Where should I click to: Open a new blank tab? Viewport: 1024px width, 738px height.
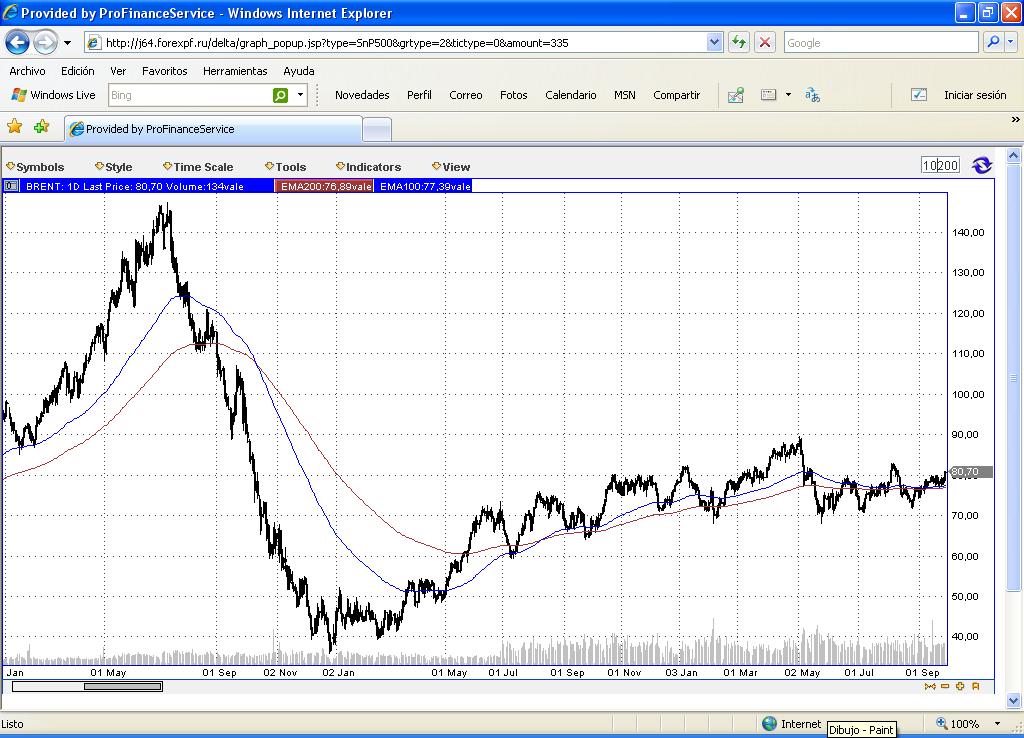click(x=377, y=130)
